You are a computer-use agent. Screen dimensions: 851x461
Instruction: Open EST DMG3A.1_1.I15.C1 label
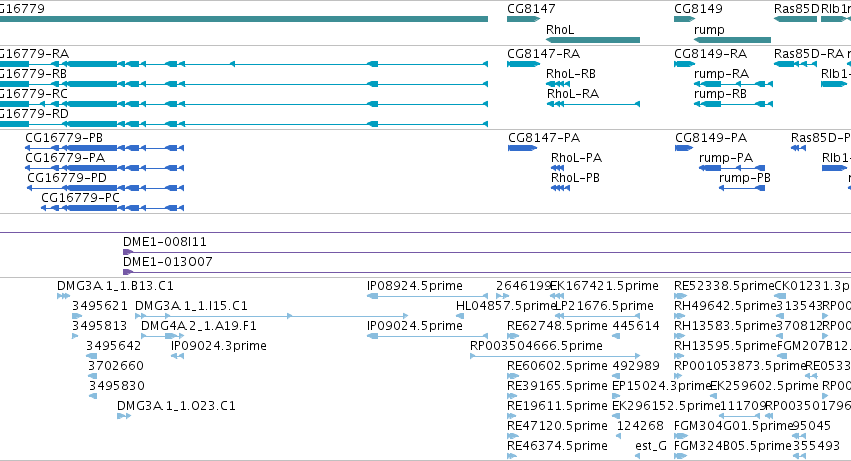[x=191, y=306]
